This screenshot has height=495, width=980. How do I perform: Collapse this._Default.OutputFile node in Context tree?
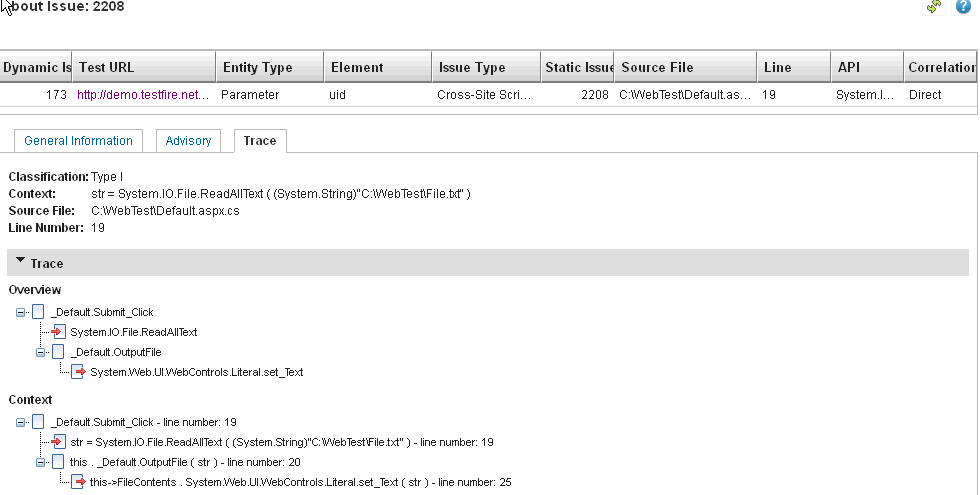click(41, 462)
